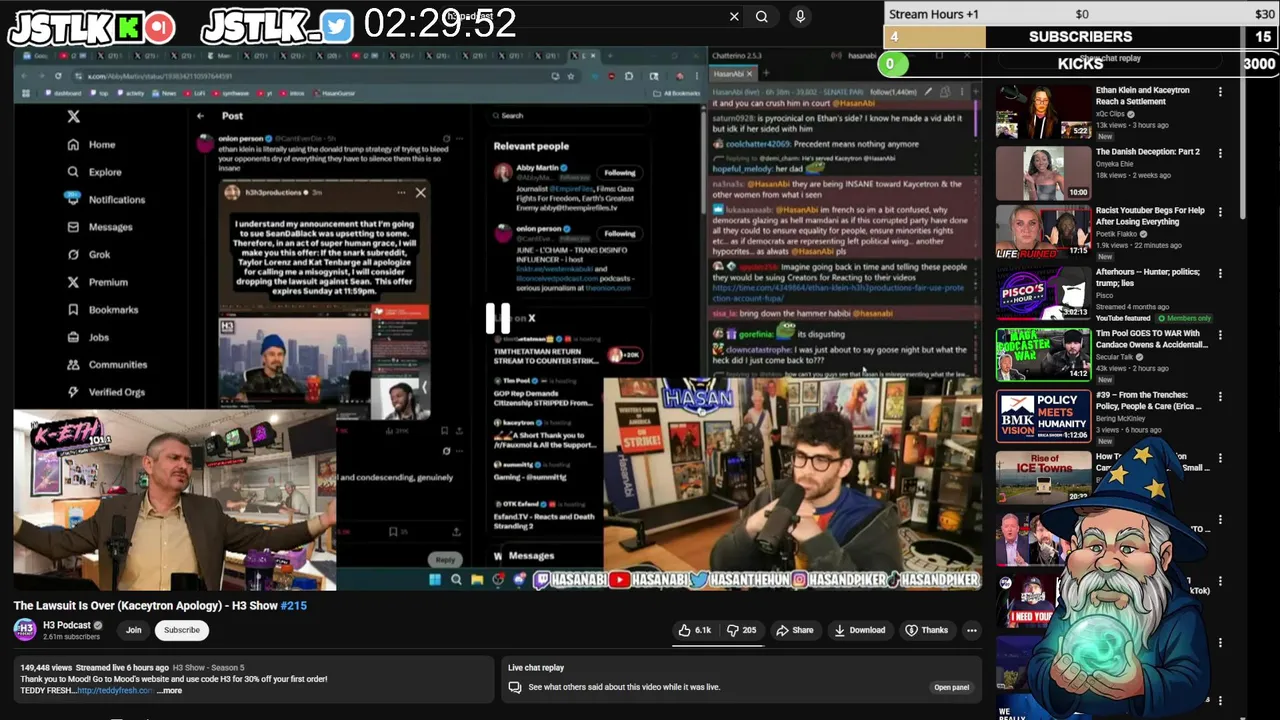Clear the YouTube search box with X
Image resolution: width=1280 pixels, height=720 pixels.
(x=734, y=16)
